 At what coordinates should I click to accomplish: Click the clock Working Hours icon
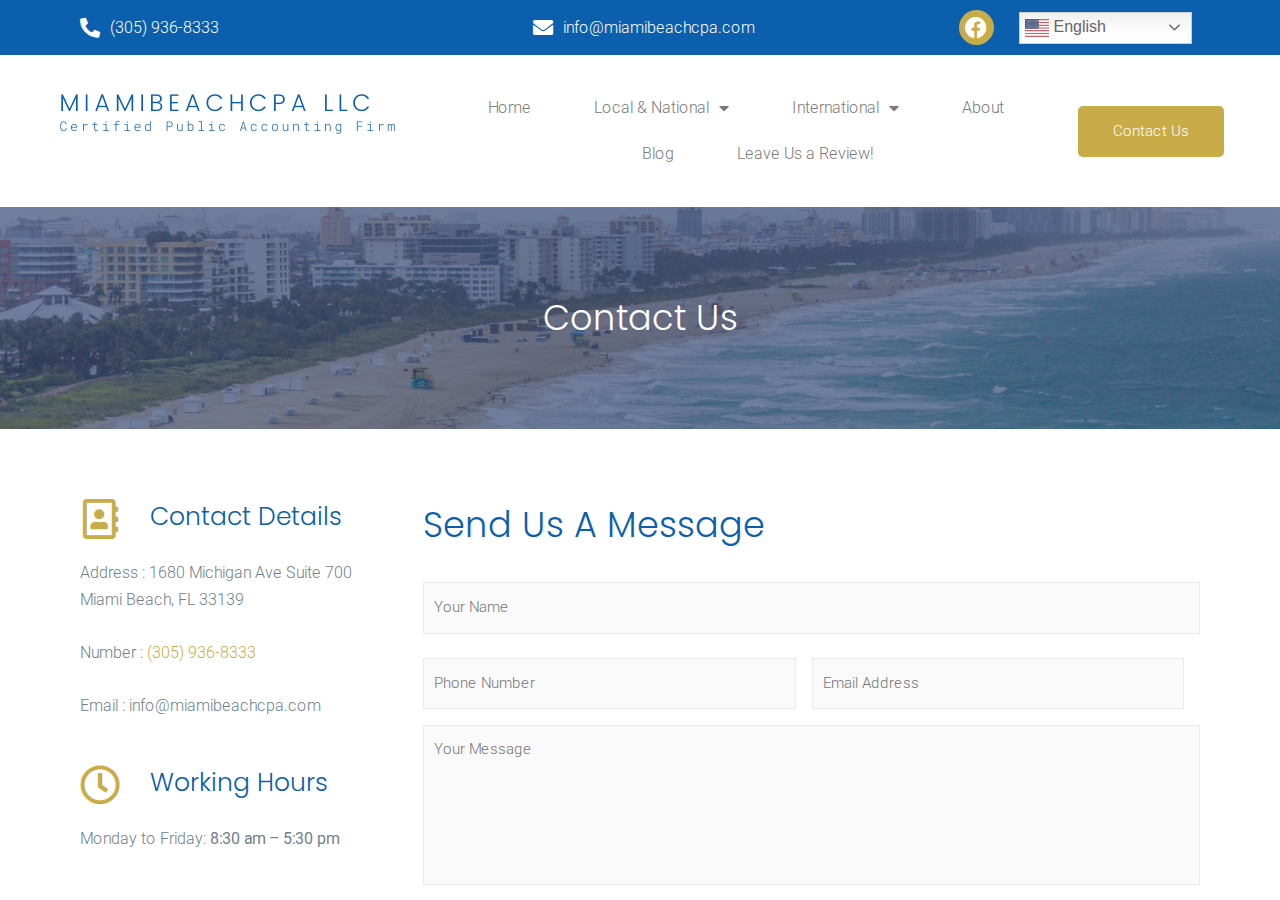pyautogui.click(x=100, y=785)
